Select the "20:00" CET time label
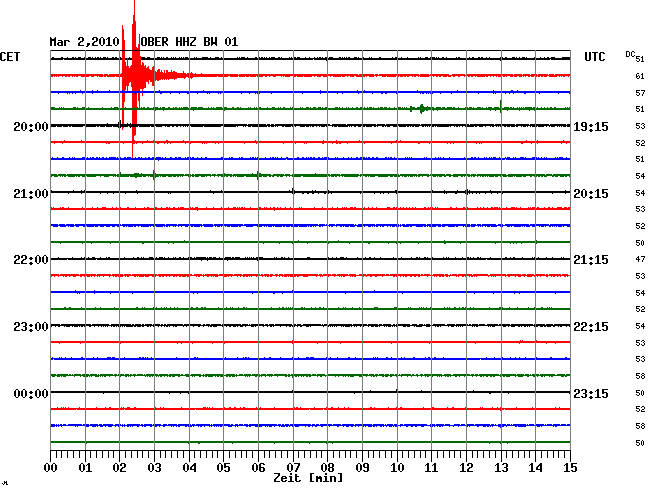Viewport: 650px width, 494px height. pos(31,126)
